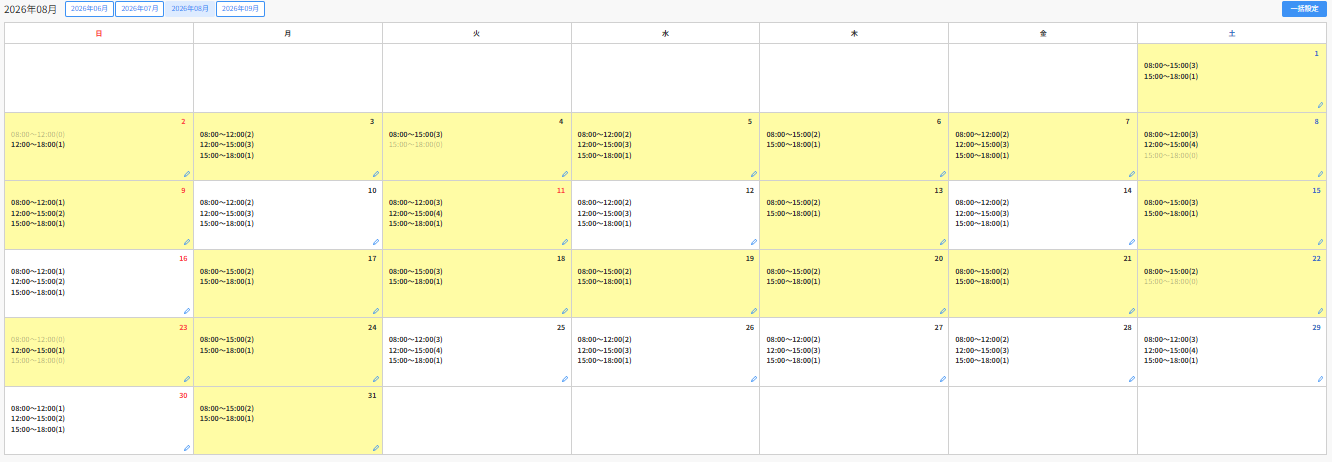Click the edit pencil on August 12
The image size is (1332, 462).
754,241
